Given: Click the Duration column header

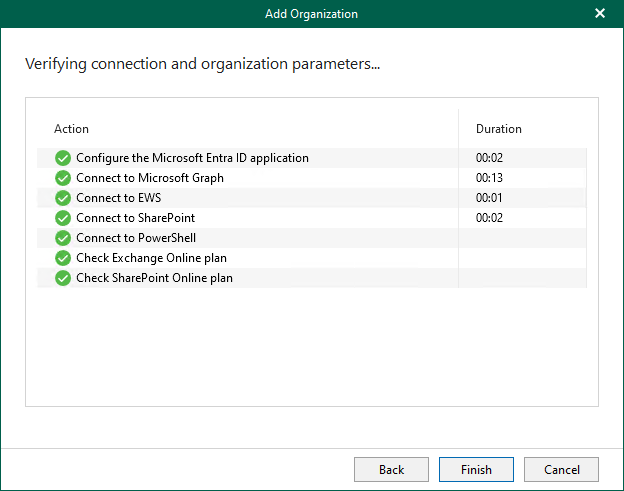Looking at the screenshot, I should 498,129.
